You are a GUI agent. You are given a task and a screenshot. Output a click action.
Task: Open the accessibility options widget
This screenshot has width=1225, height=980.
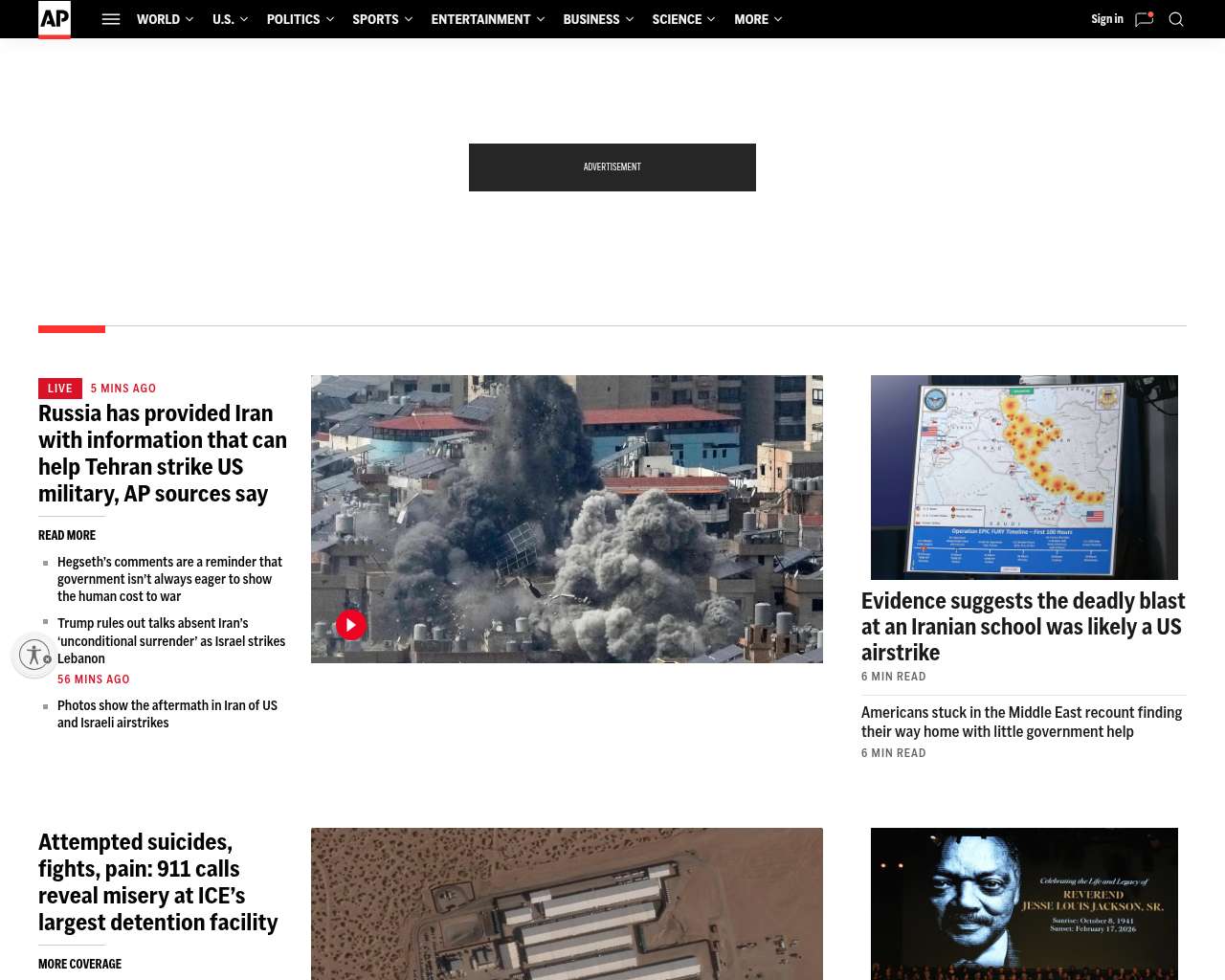click(34, 655)
